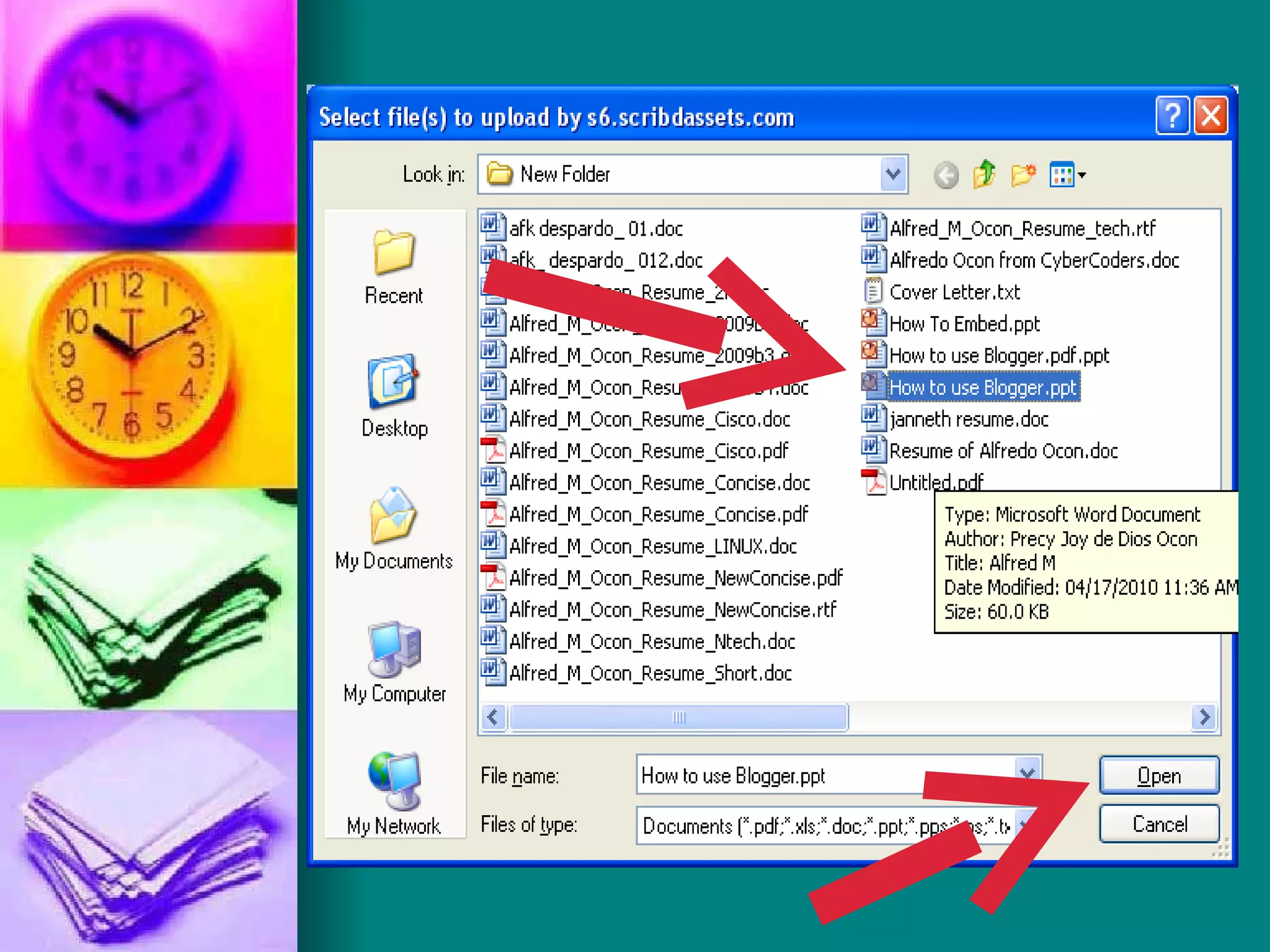Viewport: 1270px width, 952px height.
Task: Select the Cover Letter.txt file
Action: pos(954,292)
